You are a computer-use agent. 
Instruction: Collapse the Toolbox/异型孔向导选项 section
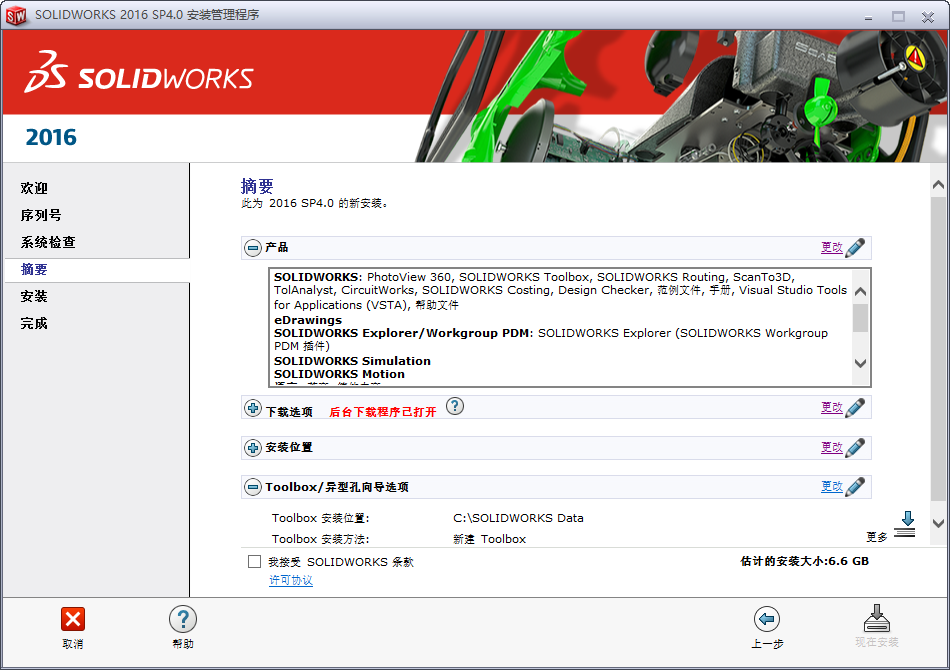tap(253, 486)
